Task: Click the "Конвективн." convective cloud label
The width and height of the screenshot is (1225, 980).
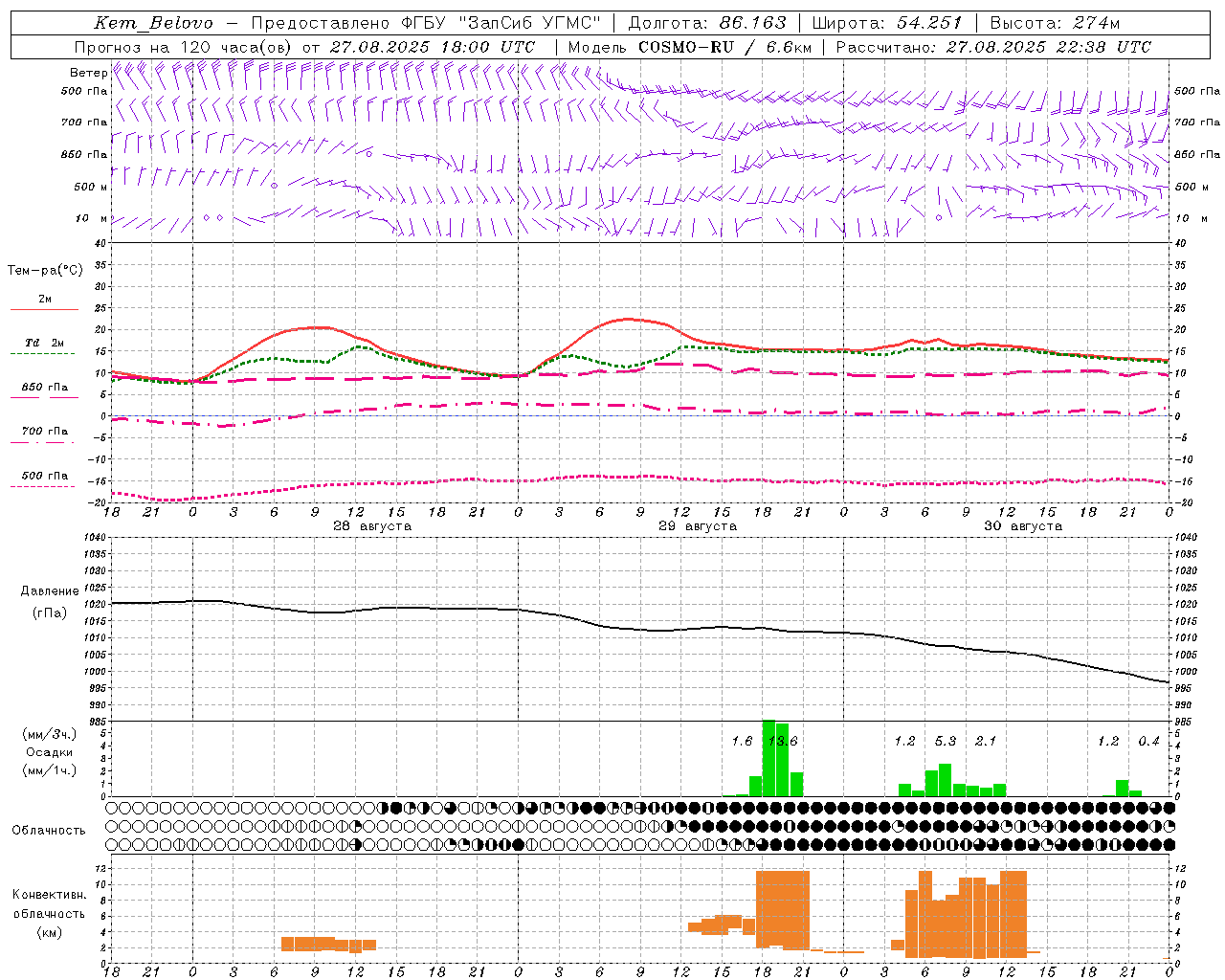Action: click(x=50, y=894)
